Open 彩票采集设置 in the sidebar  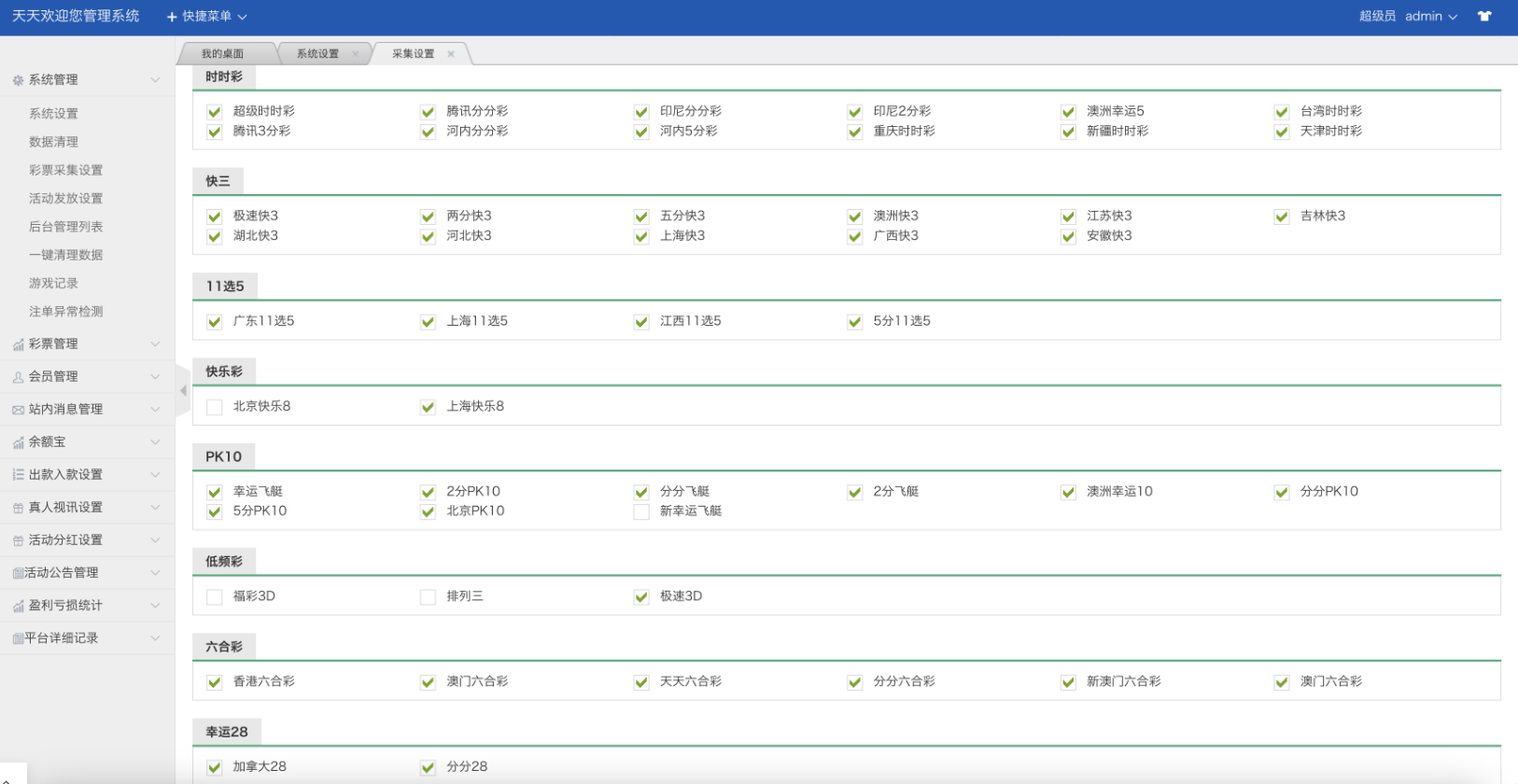[65, 171]
